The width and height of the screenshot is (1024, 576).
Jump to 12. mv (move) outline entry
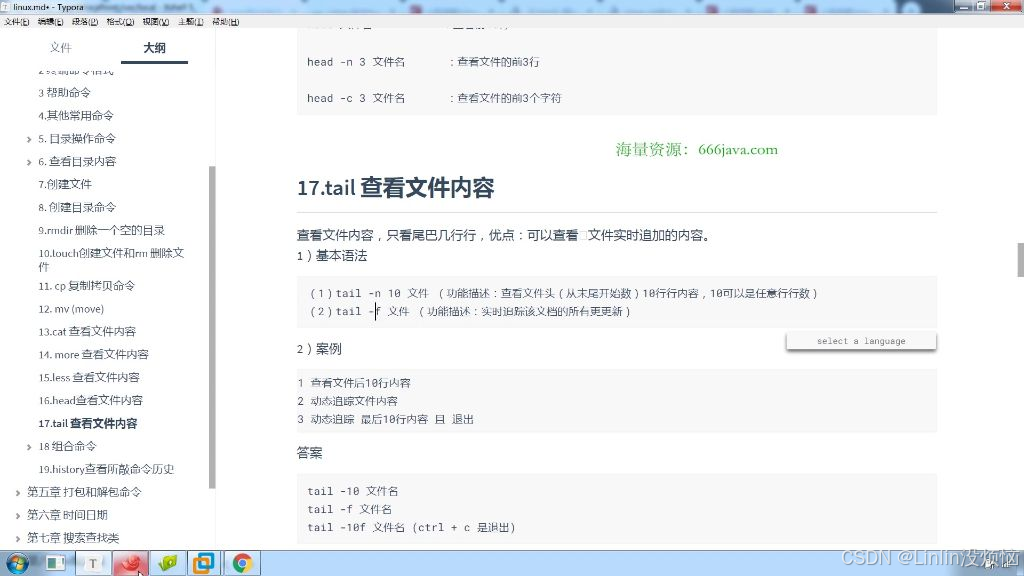[x=71, y=309]
